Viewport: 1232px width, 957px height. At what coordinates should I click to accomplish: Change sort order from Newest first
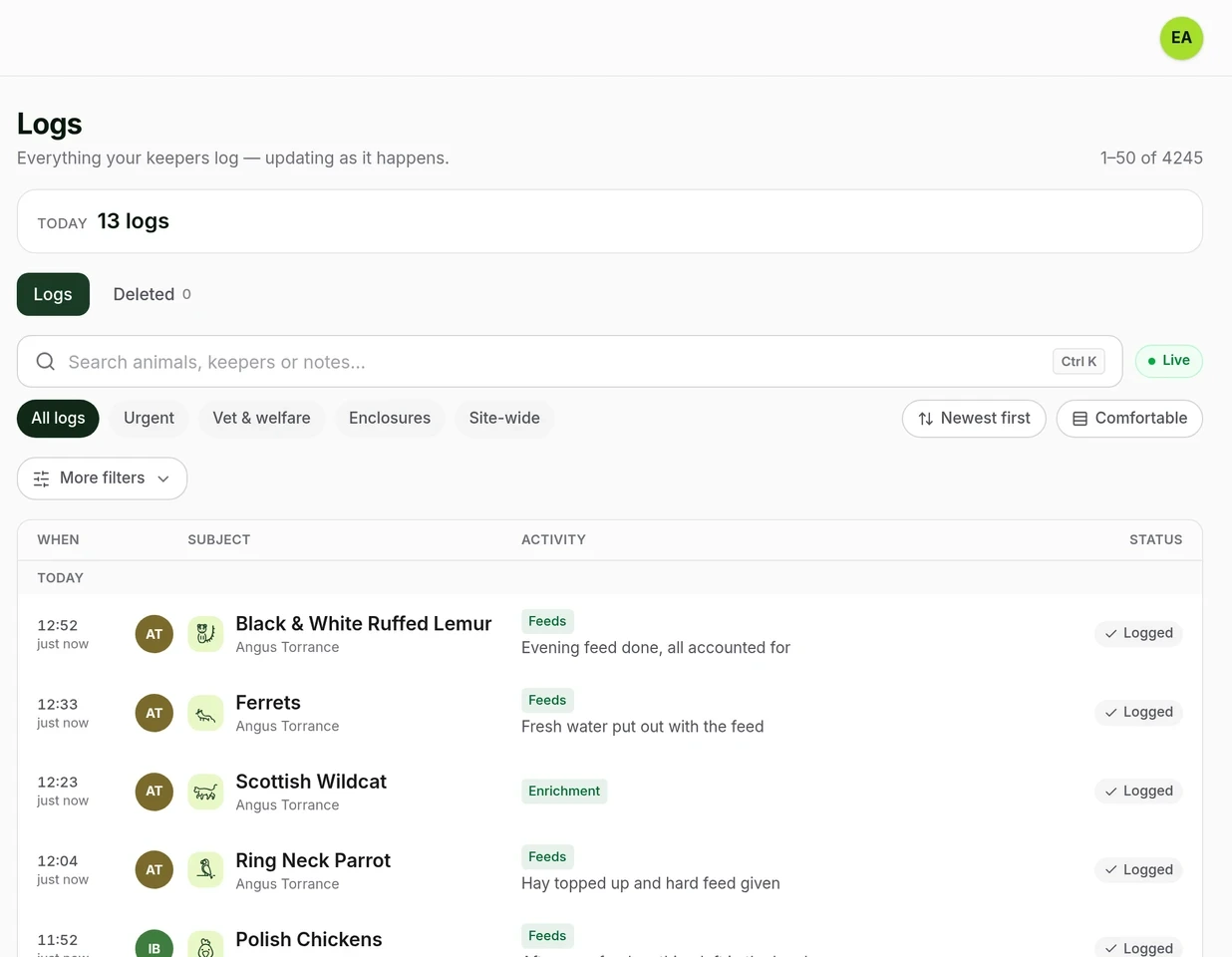click(x=974, y=419)
